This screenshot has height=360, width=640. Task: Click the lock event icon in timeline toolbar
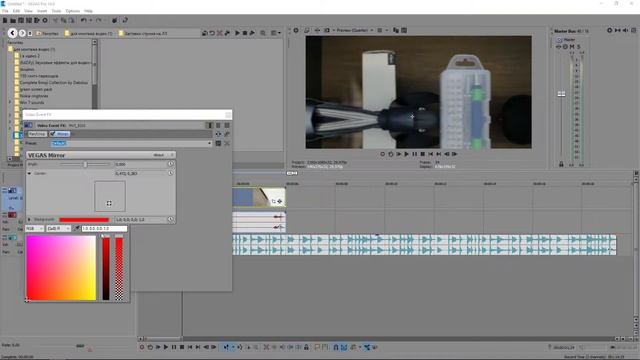pos(306,347)
